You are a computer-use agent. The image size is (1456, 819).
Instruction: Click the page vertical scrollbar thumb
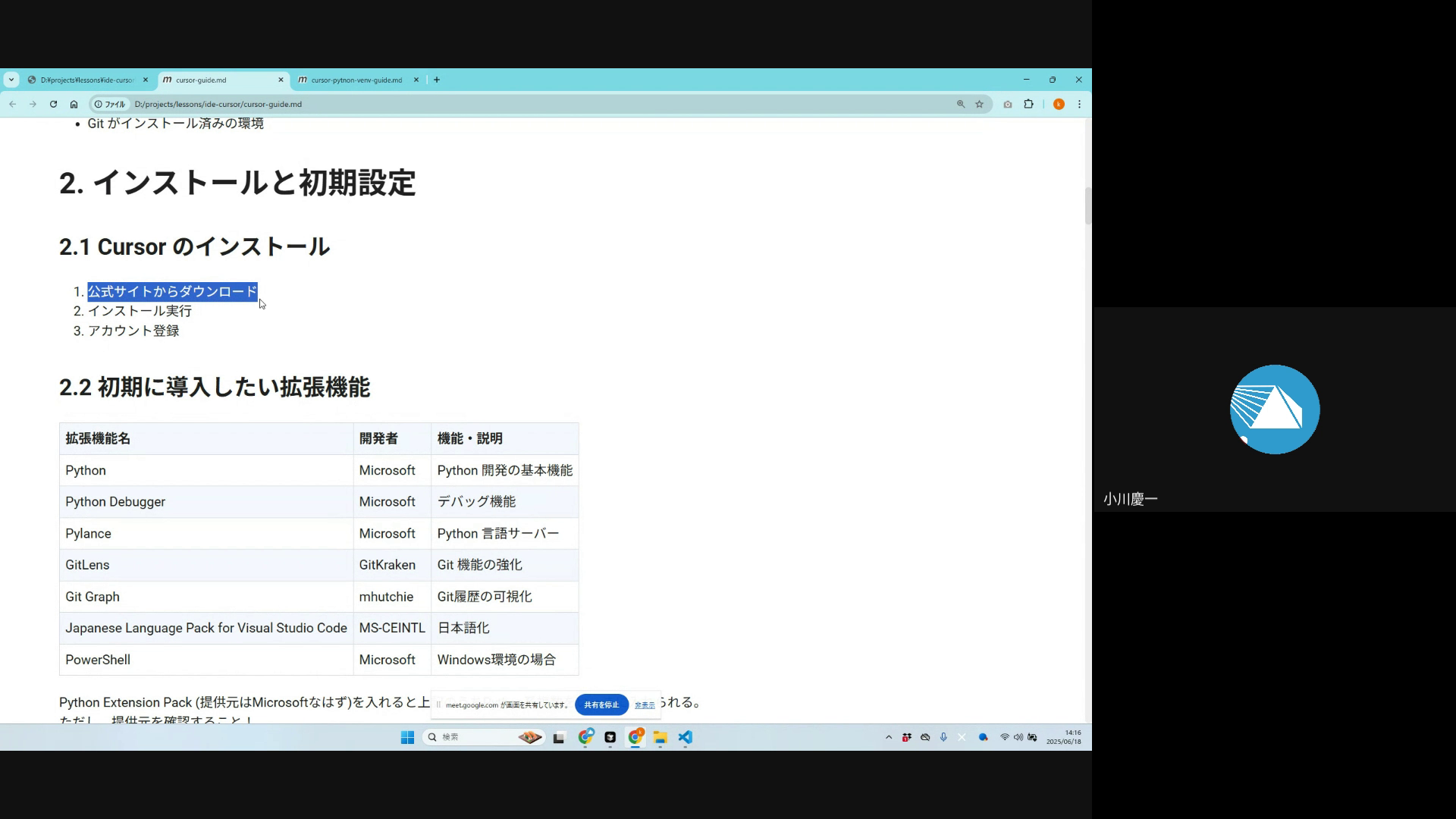[x=1087, y=206]
